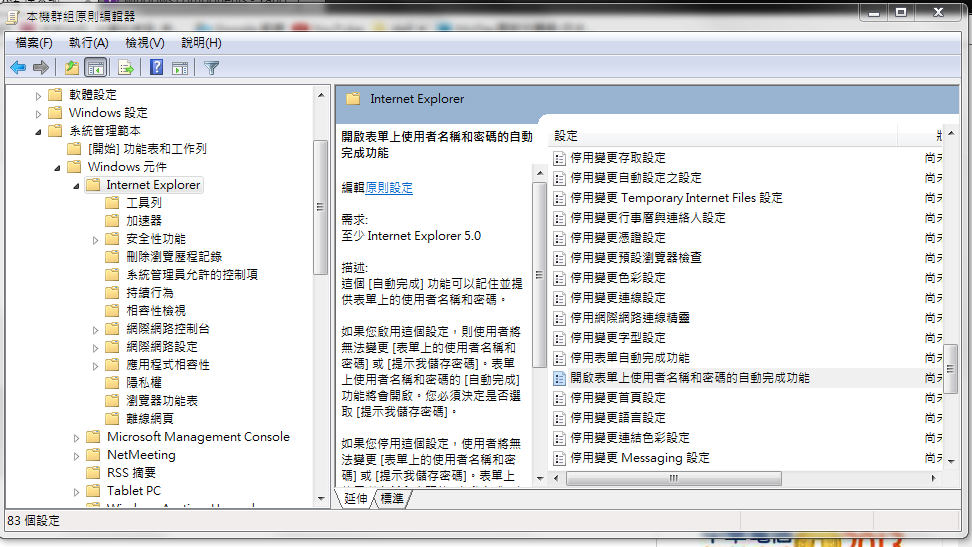Expand the 應用程式相容性 tree node
The image size is (972, 547).
[x=95, y=365]
